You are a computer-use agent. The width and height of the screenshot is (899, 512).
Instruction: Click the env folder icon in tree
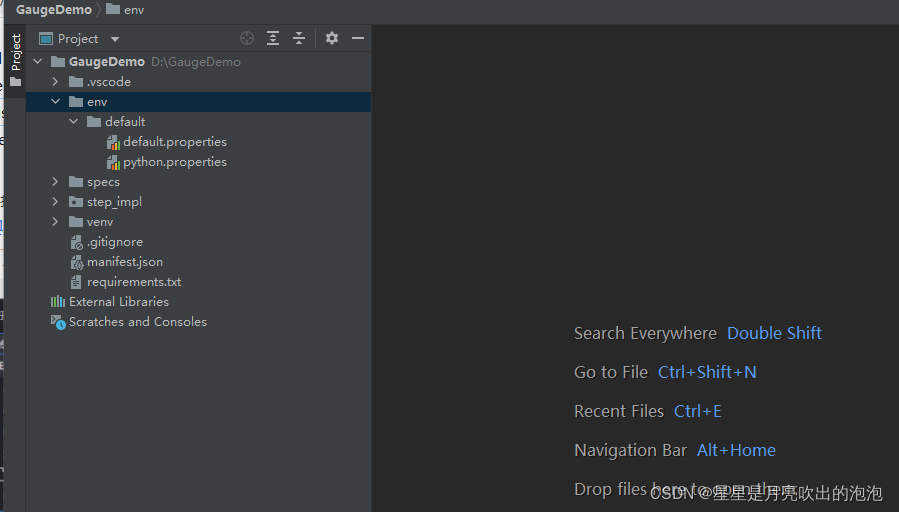click(76, 101)
